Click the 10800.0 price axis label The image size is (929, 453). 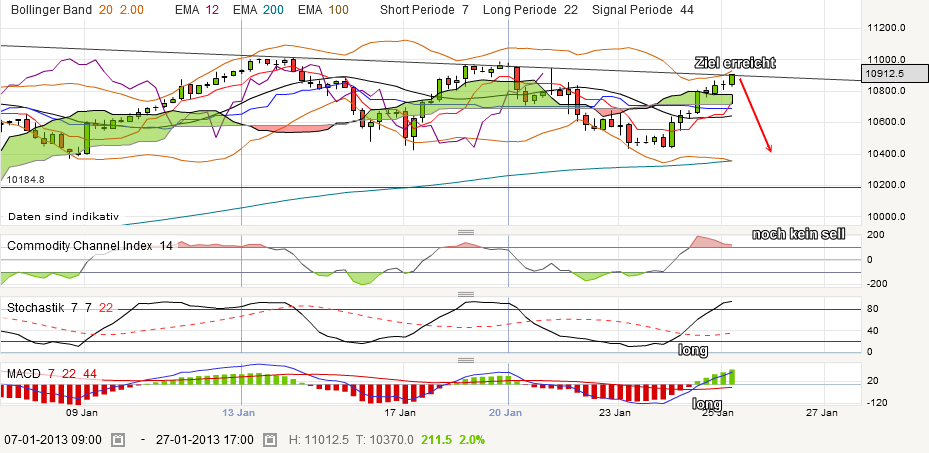pos(887,91)
